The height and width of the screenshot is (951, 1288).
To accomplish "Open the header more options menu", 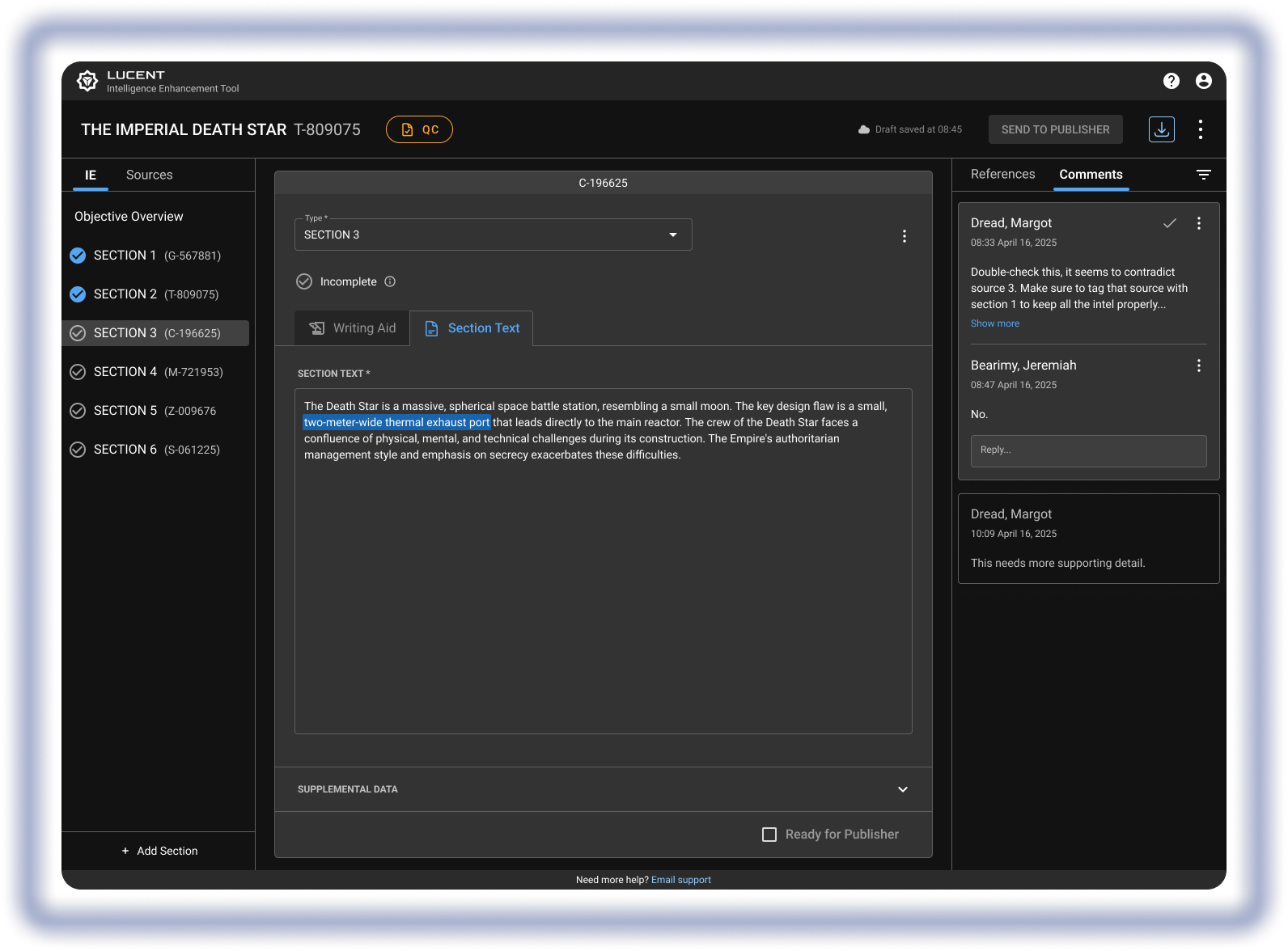I will point(1201,129).
